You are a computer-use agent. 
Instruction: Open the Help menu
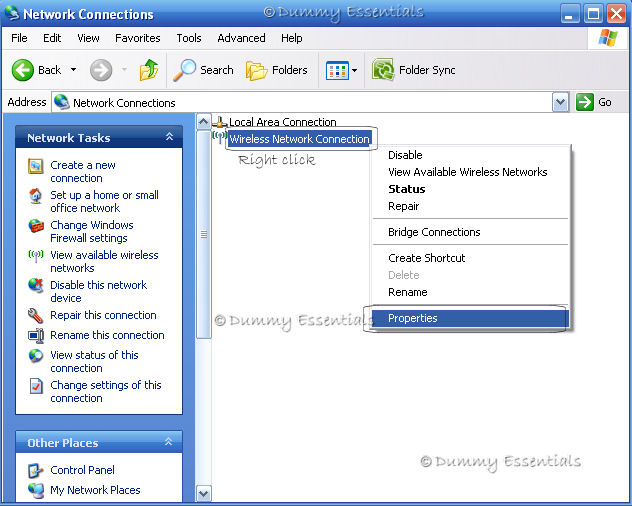[292, 38]
